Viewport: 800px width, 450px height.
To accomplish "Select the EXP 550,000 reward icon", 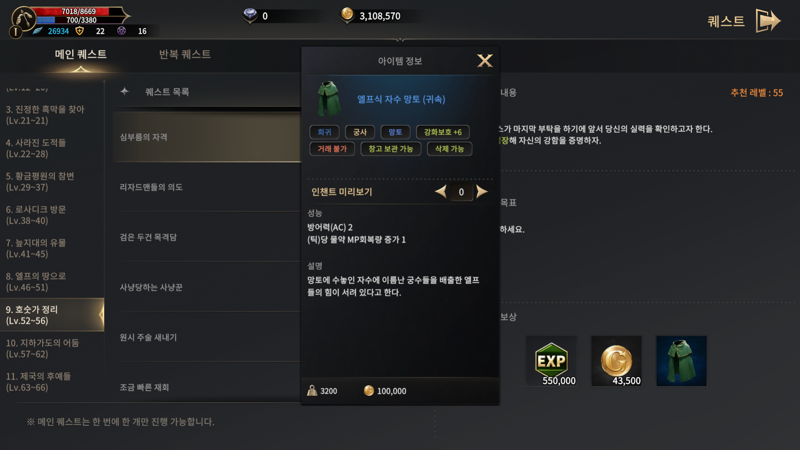I will click(x=551, y=361).
